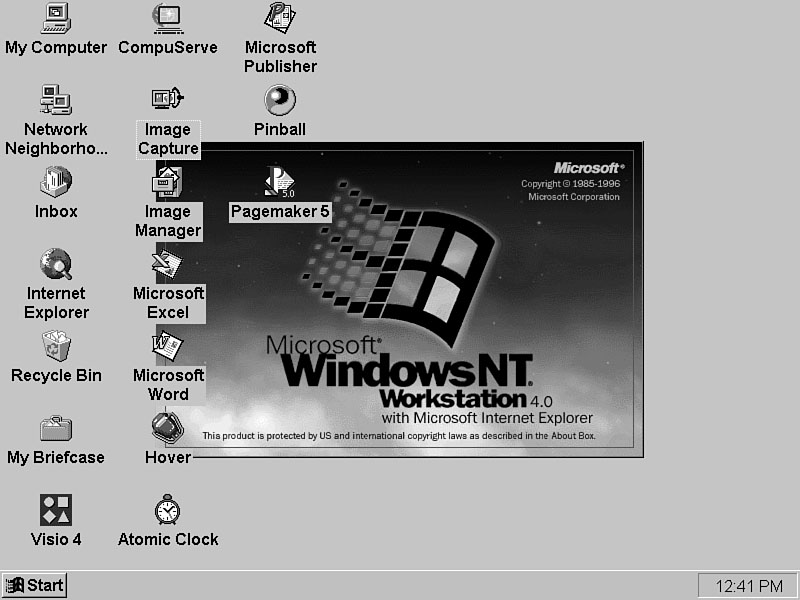Click the My Briefcase icon
The image size is (800, 600).
[x=56, y=428]
